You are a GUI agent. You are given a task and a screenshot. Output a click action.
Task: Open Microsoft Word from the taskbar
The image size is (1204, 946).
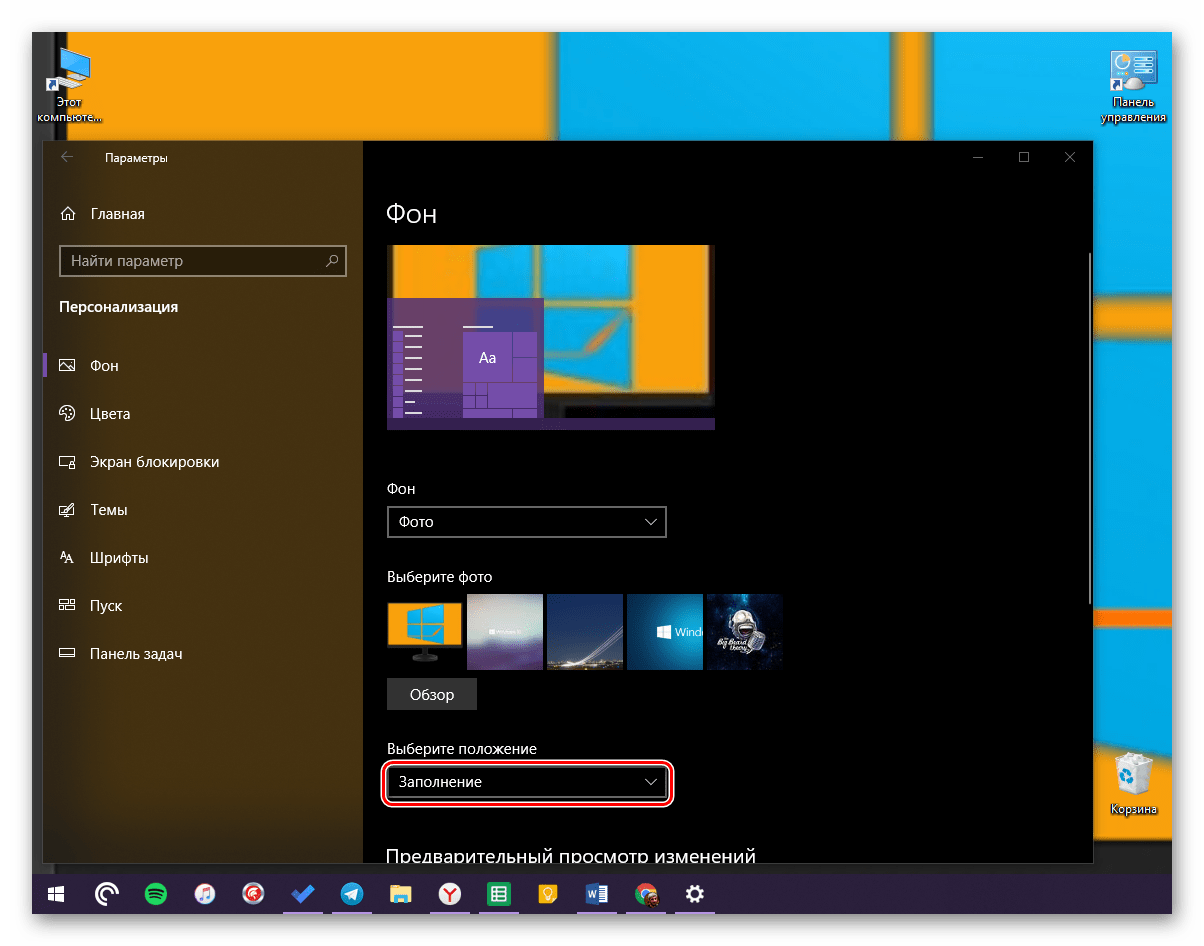(x=596, y=893)
